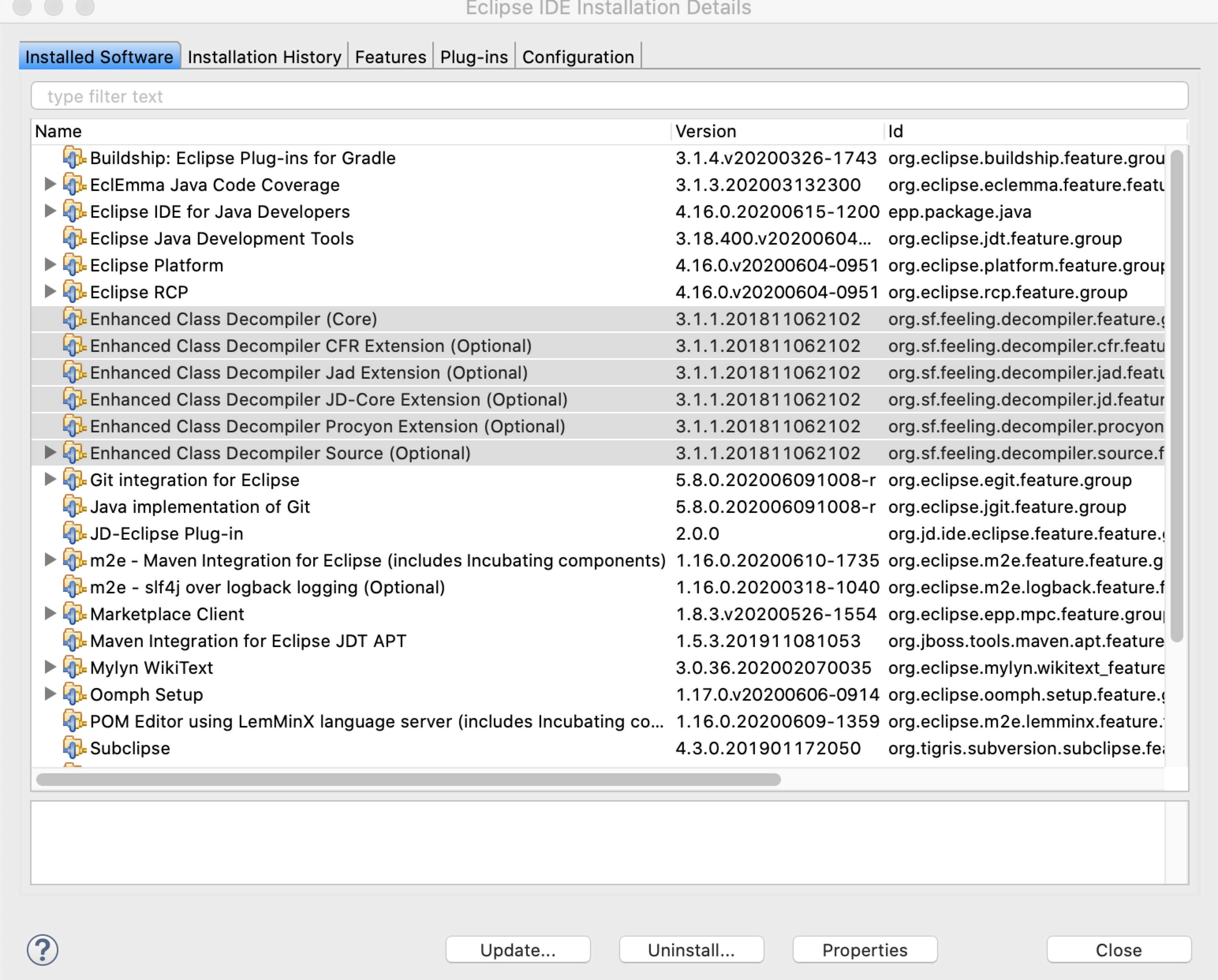
Task: Click the Maven Integration JDT APT icon
Action: pyautogui.click(x=74, y=641)
